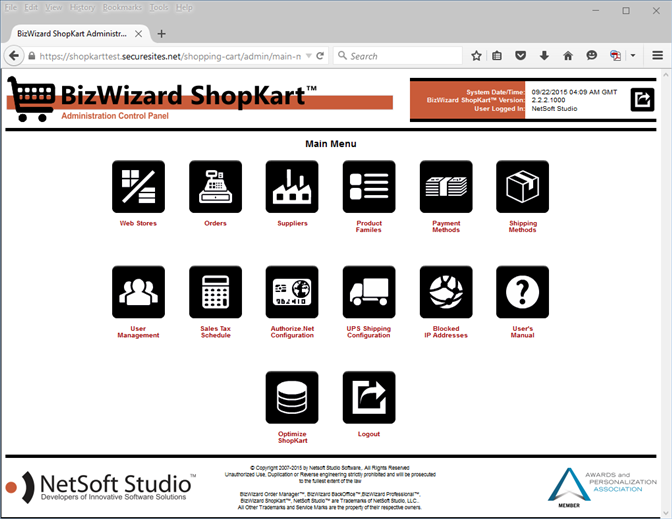Open the User's Manual question mark icon

(522, 292)
